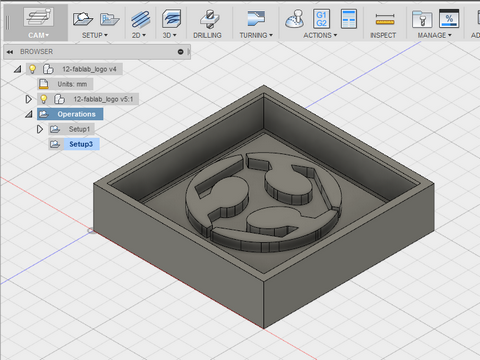480x360 pixels.
Task: Open the SETUP dropdown menu
Action: point(95,35)
